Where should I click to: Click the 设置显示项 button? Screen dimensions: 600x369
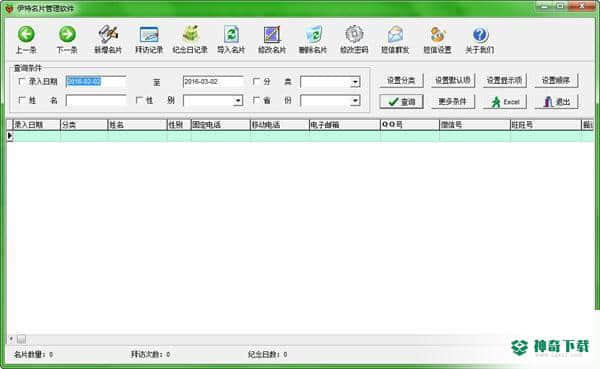click(504, 80)
